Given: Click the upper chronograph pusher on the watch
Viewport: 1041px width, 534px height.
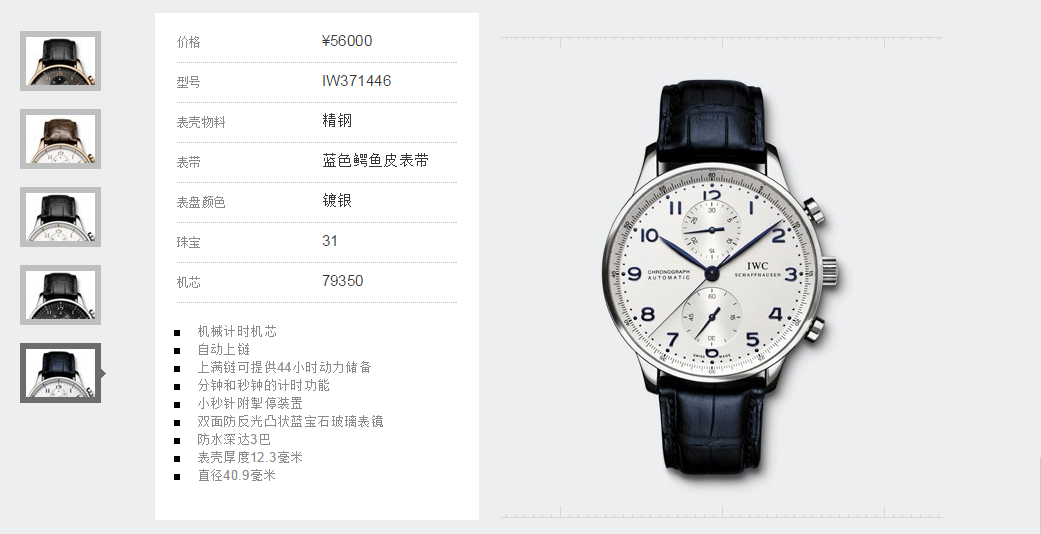Looking at the screenshot, I should 814,211.
